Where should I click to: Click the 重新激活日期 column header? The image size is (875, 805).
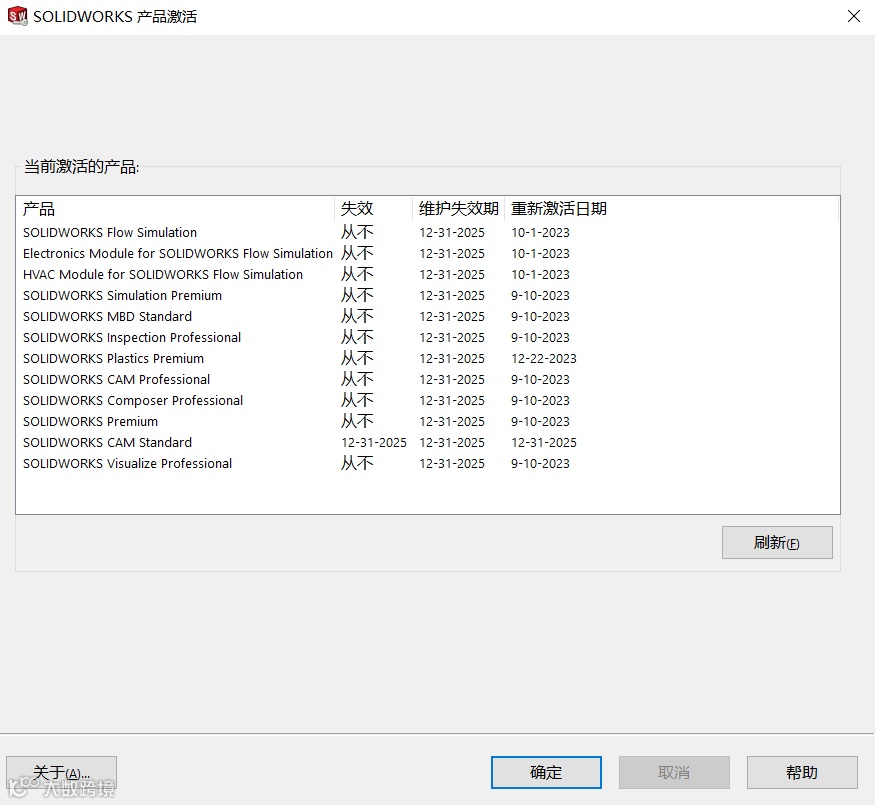[671, 209]
